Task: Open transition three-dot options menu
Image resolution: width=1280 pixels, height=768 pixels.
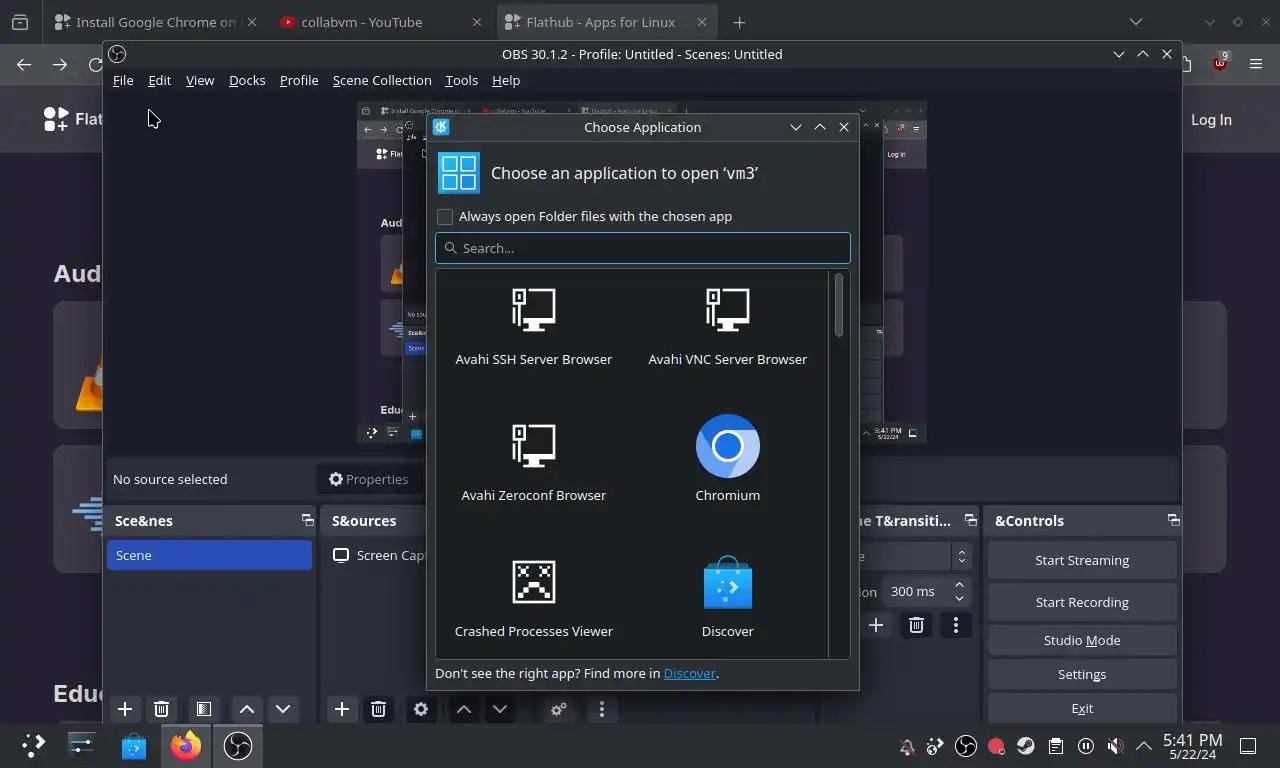Action: click(956, 625)
